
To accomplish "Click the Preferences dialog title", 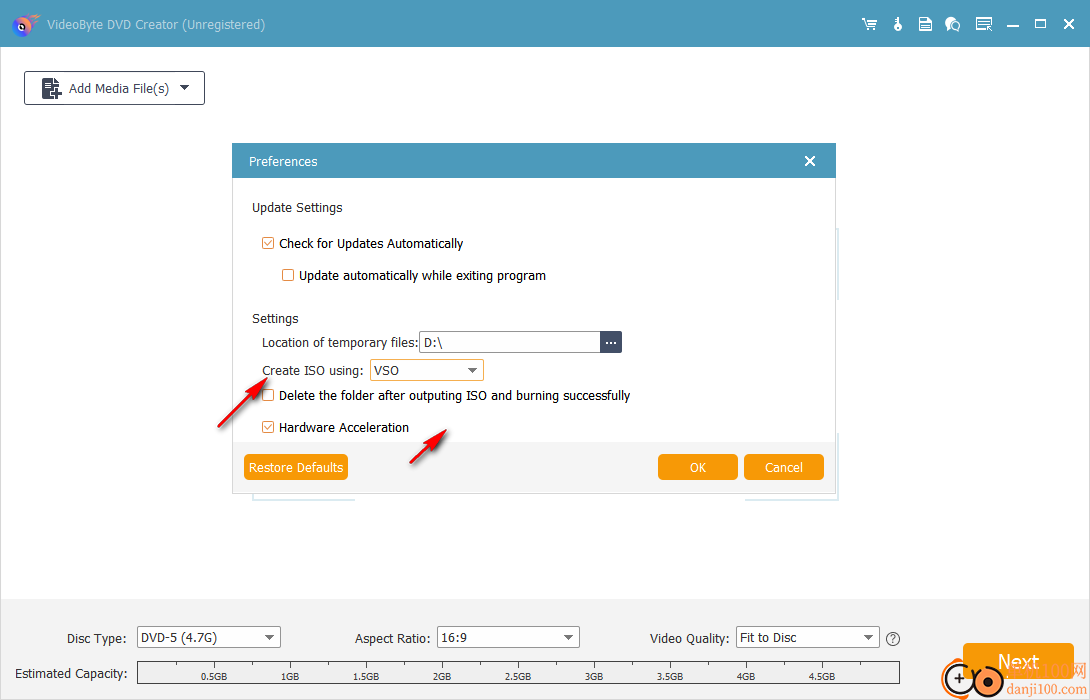I will coord(283,161).
